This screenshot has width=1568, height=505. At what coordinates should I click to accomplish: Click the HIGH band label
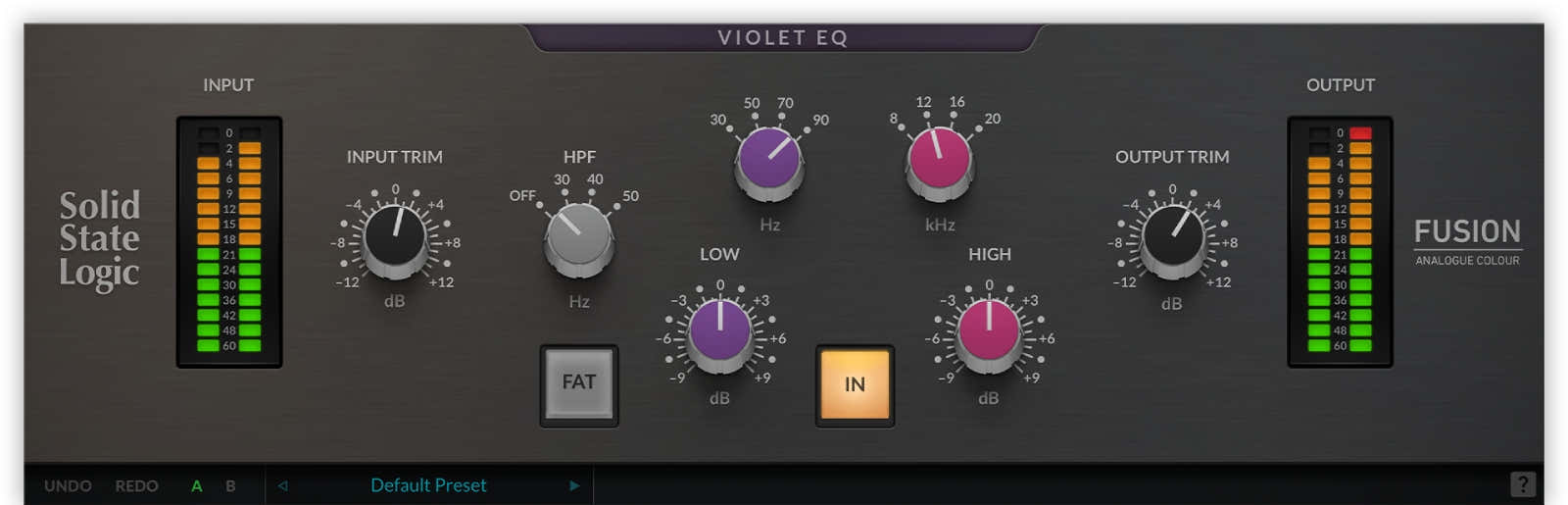coord(990,254)
